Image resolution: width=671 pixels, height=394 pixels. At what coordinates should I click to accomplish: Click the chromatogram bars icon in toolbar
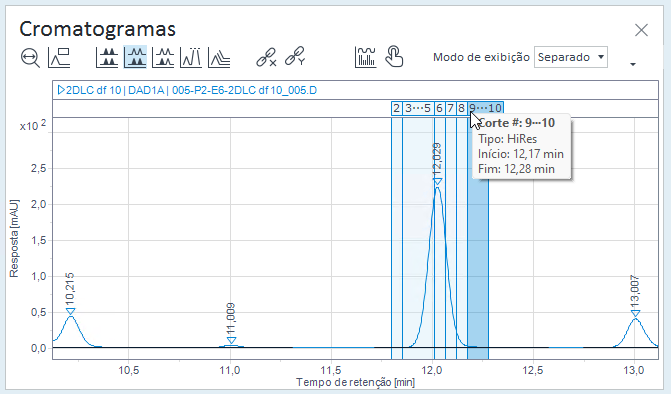pyautogui.click(x=365, y=57)
